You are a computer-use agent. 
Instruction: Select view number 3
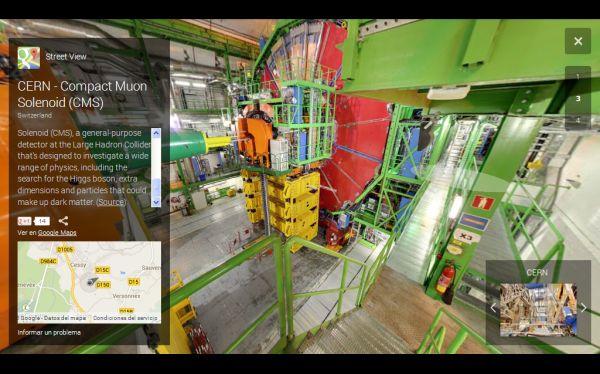click(578, 98)
